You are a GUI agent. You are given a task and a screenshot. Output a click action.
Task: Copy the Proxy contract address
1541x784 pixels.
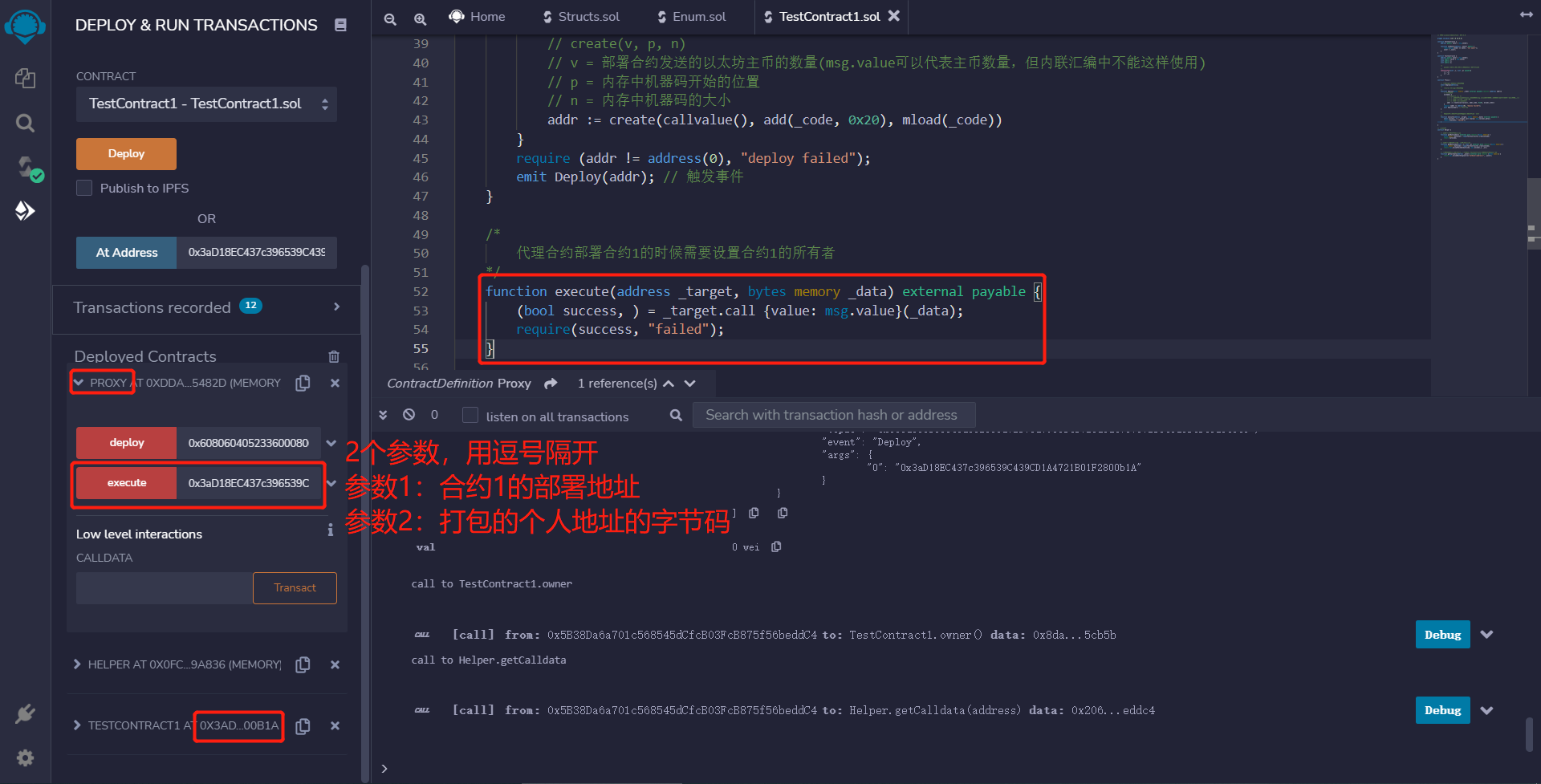303,383
